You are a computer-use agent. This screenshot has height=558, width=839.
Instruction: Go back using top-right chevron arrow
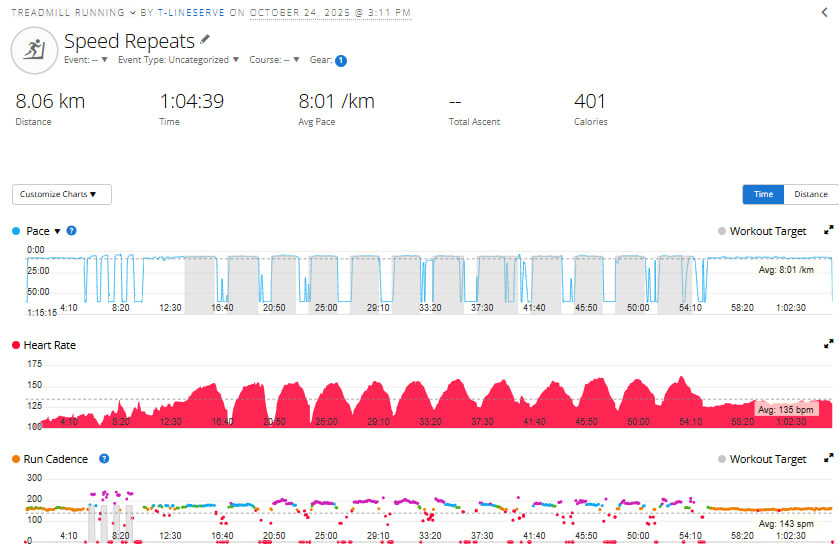coord(825,12)
